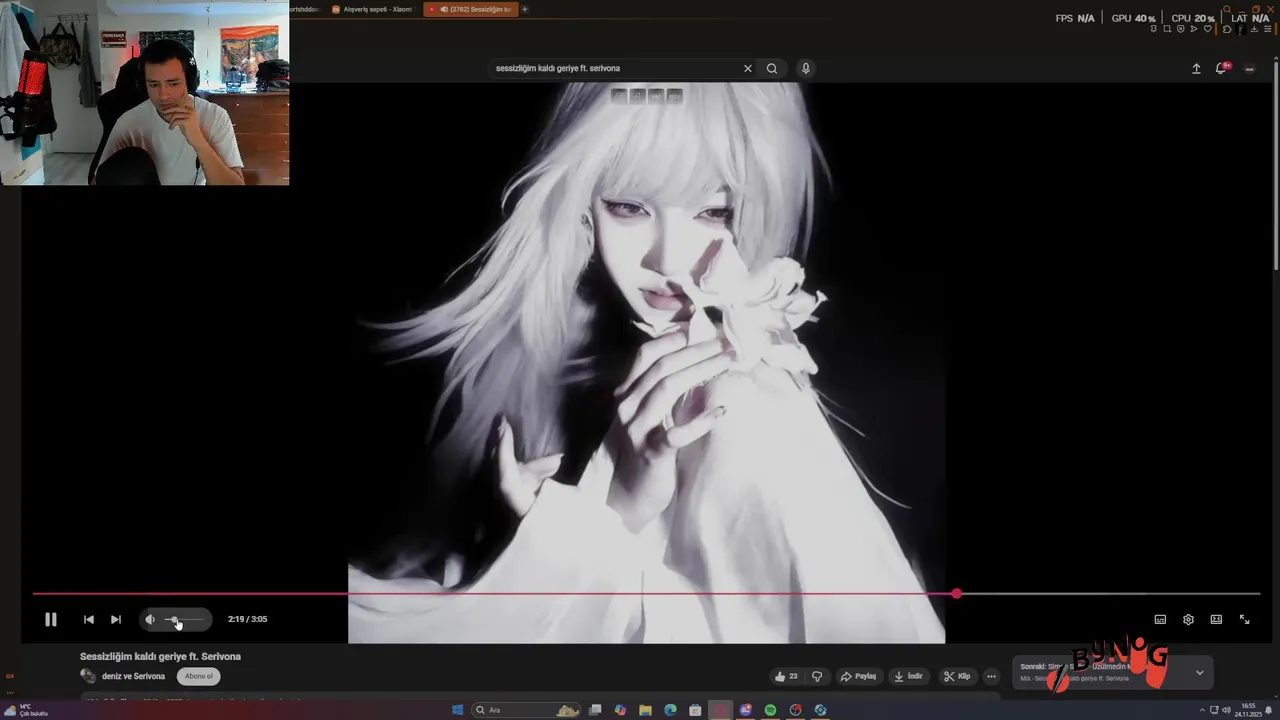Open Microsoft Edge from the taskbar
Screen dimensions: 1280x720
pos(670,710)
